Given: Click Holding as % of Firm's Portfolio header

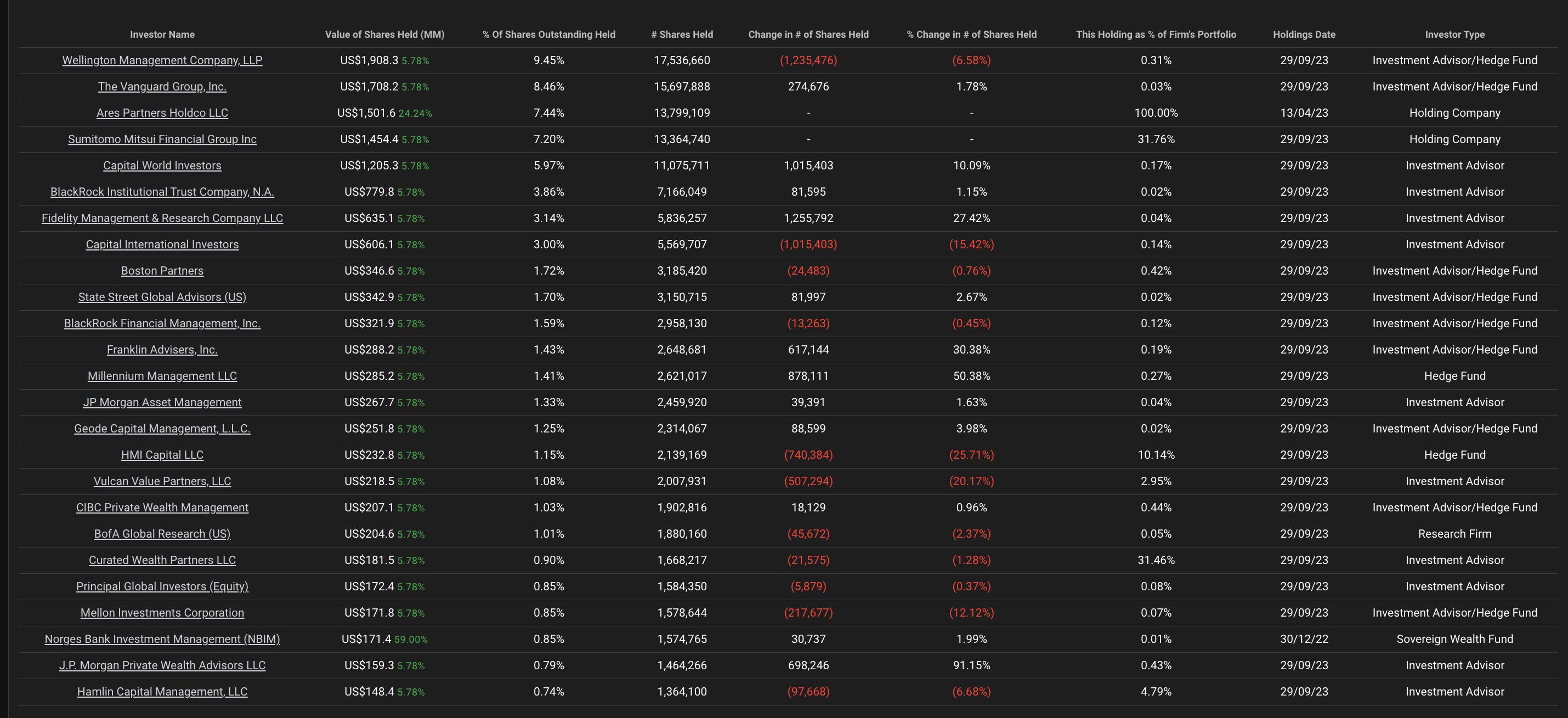Looking at the screenshot, I should click(1156, 35).
